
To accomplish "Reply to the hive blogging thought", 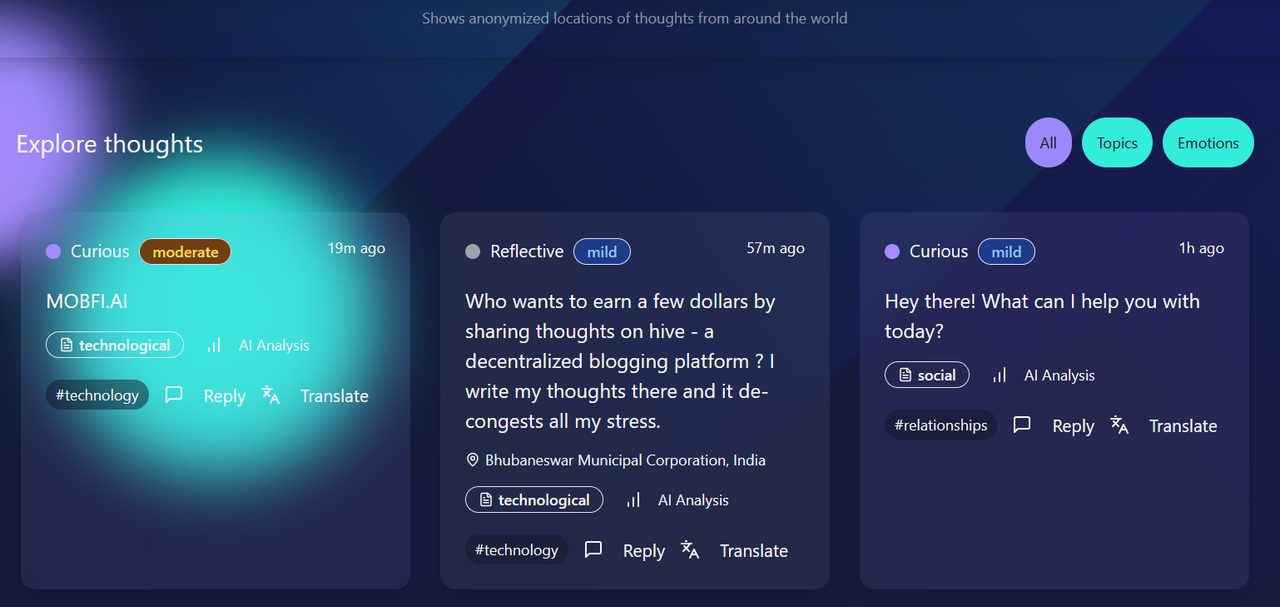I will tap(644, 551).
